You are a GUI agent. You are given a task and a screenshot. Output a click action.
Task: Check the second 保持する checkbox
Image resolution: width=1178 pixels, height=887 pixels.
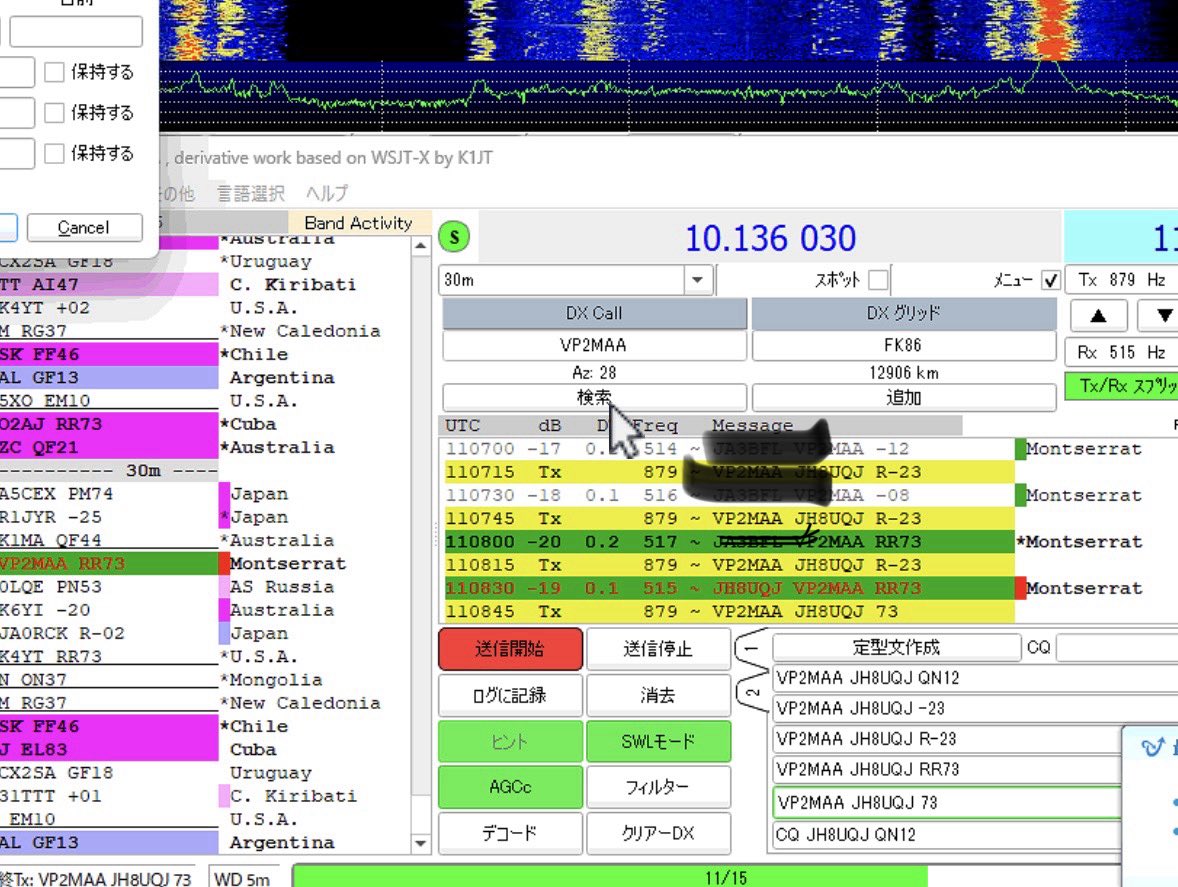54,113
